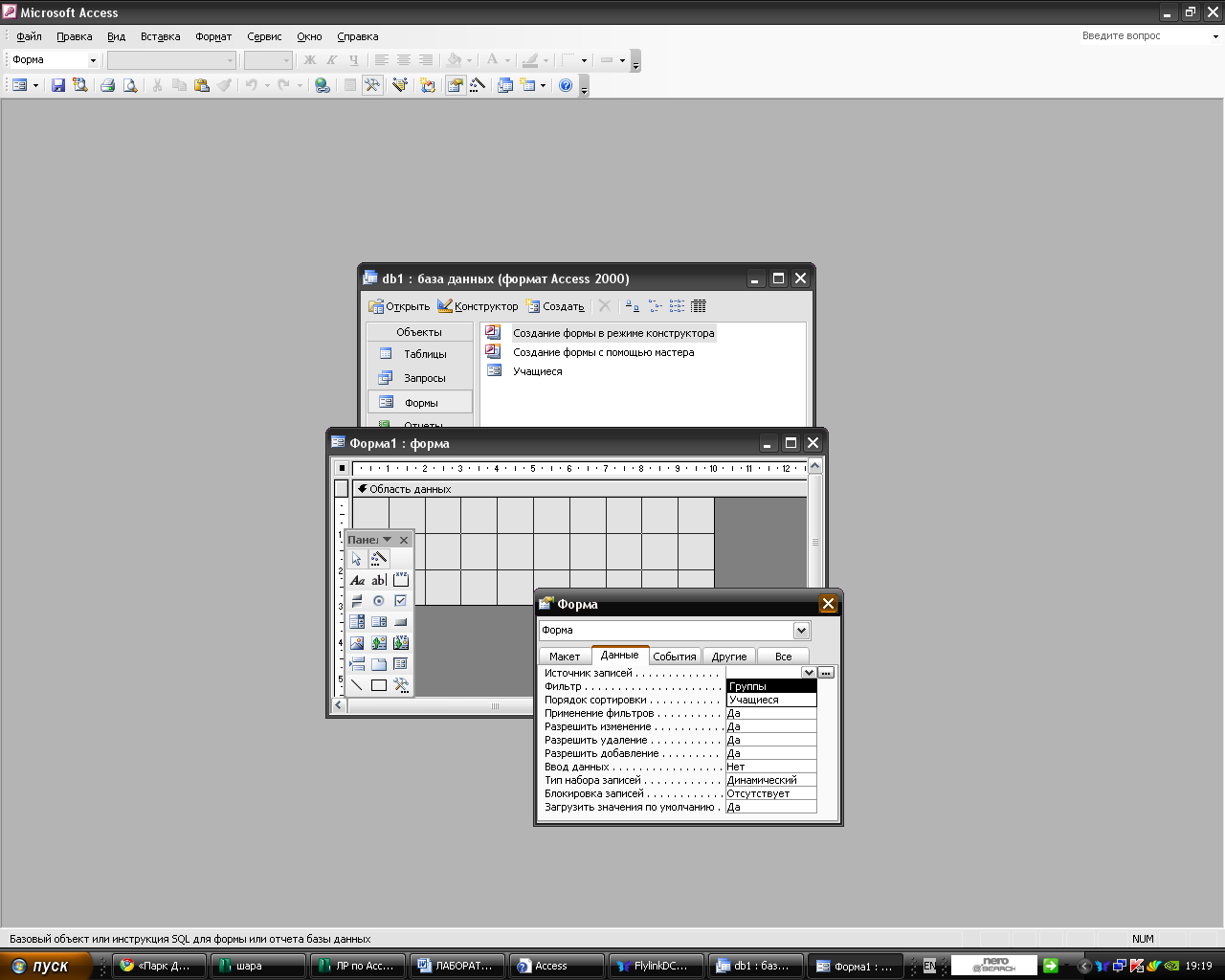
Task: Toggle Control Wizards in the toolbox
Action: point(379,559)
